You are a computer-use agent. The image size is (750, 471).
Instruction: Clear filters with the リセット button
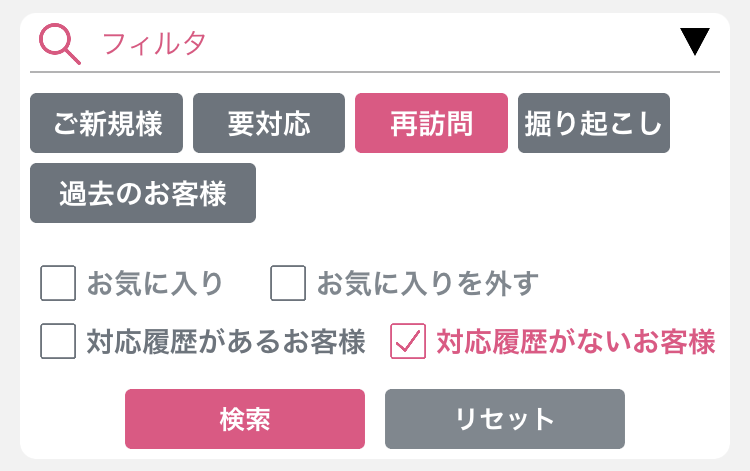(505, 419)
